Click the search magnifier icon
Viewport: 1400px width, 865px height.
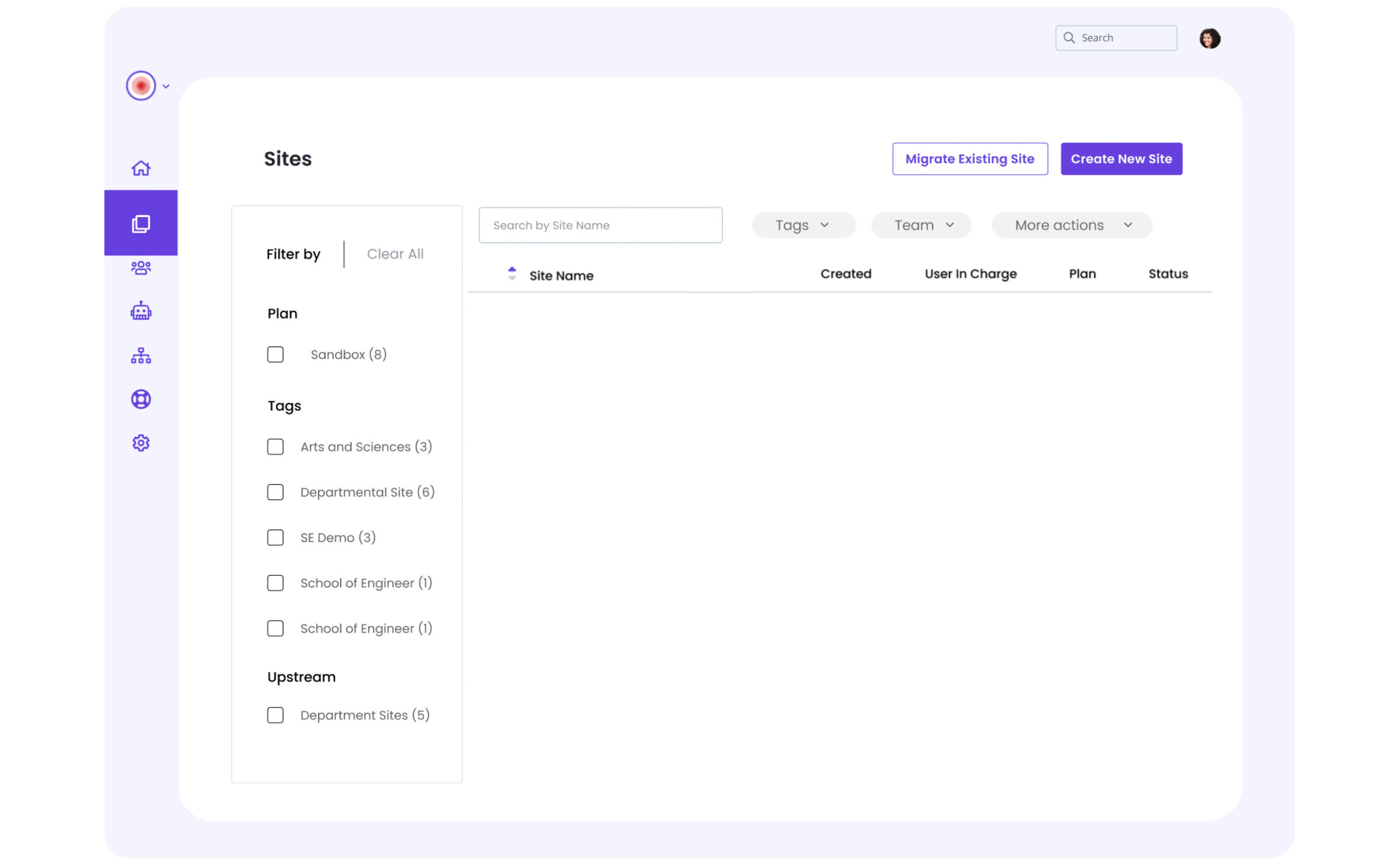click(x=1069, y=37)
